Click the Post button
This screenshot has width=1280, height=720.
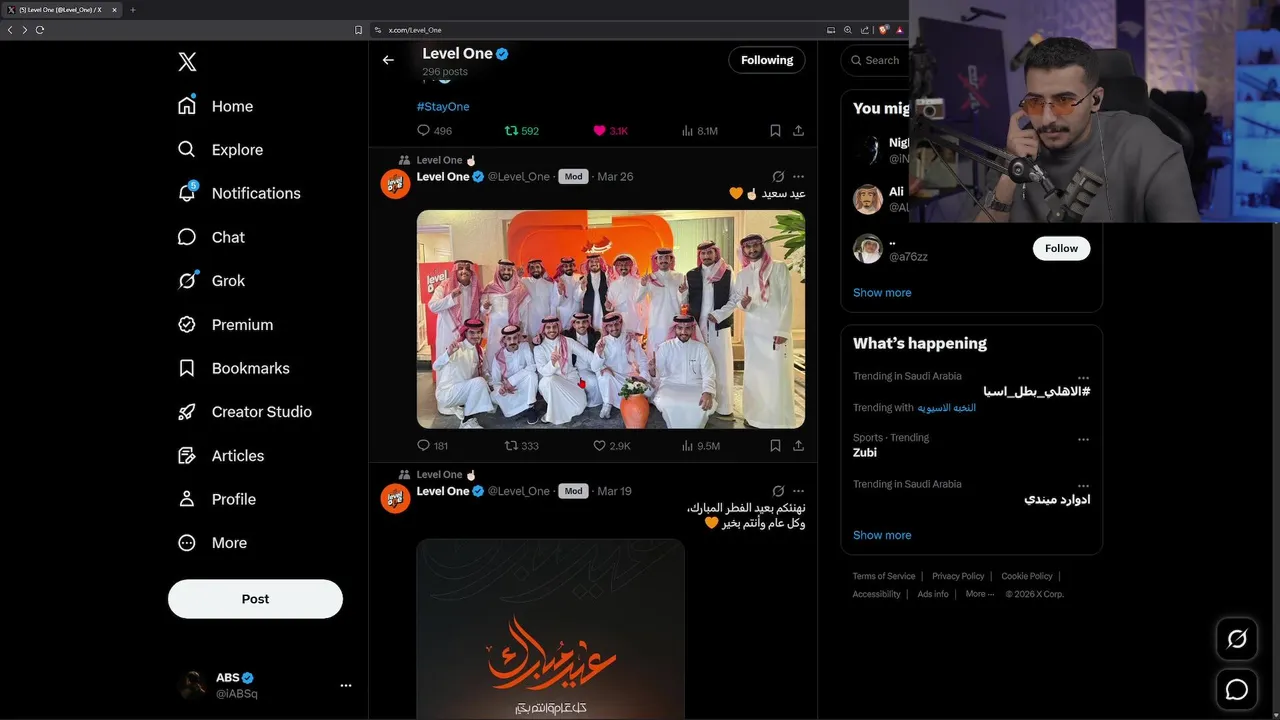click(255, 599)
